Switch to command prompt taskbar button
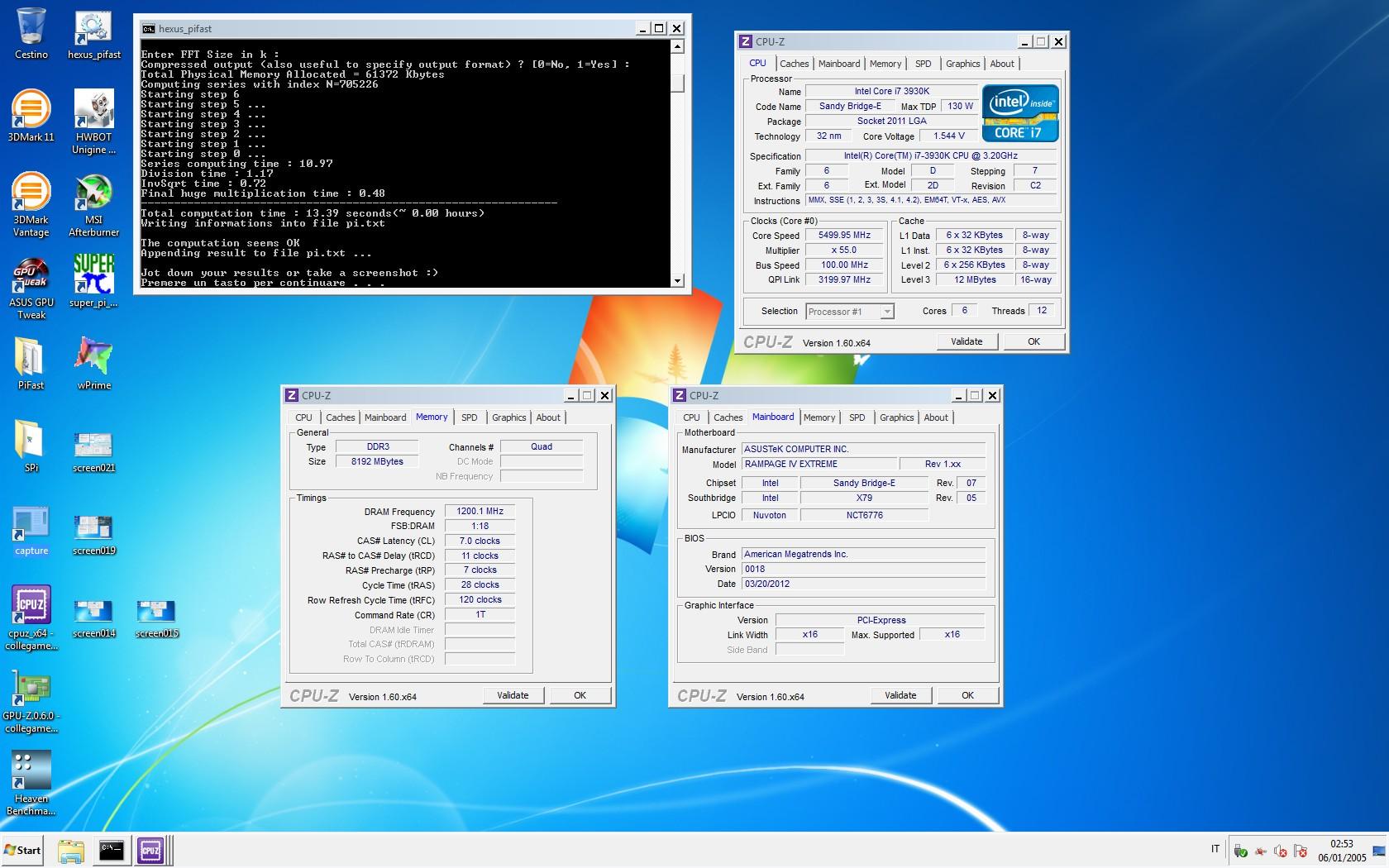The height and width of the screenshot is (868, 1389). (x=112, y=850)
